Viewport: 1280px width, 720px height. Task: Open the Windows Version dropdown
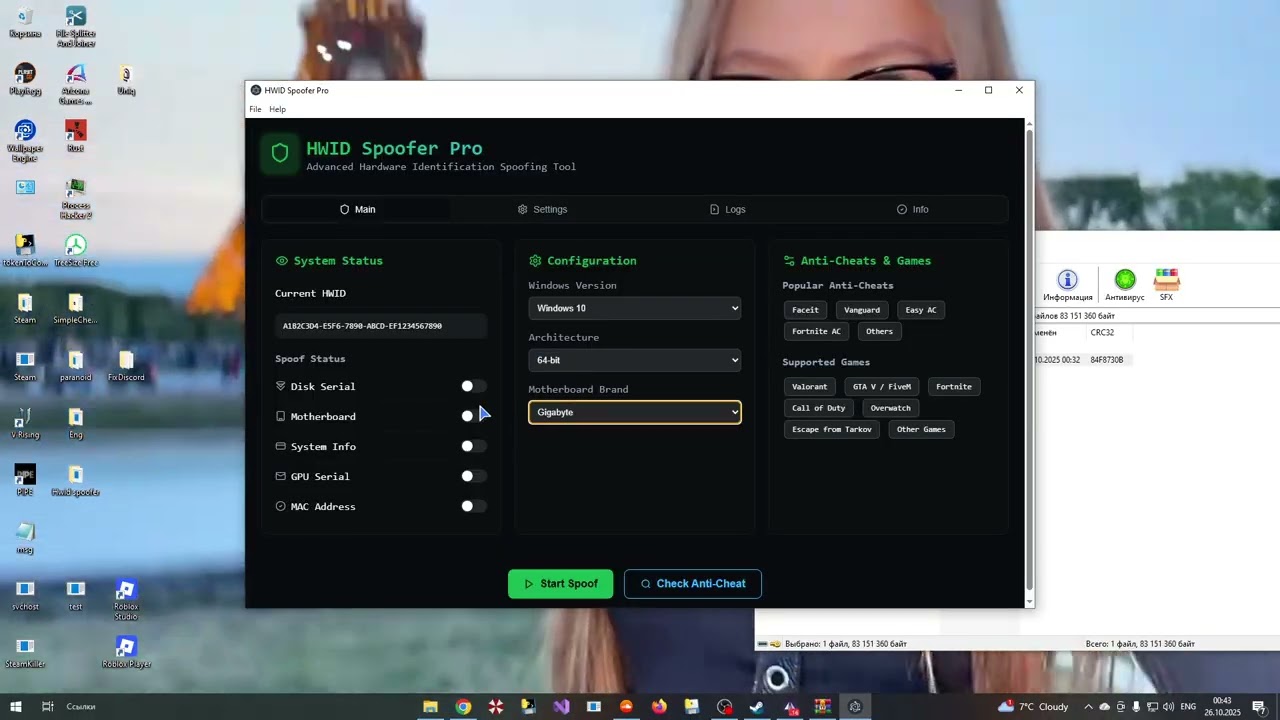click(635, 308)
